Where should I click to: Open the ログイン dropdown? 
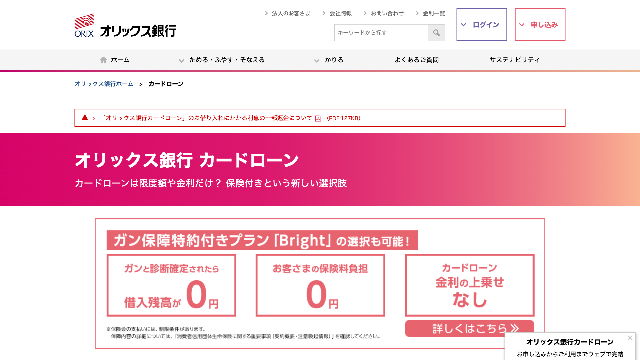click(x=481, y=24)
